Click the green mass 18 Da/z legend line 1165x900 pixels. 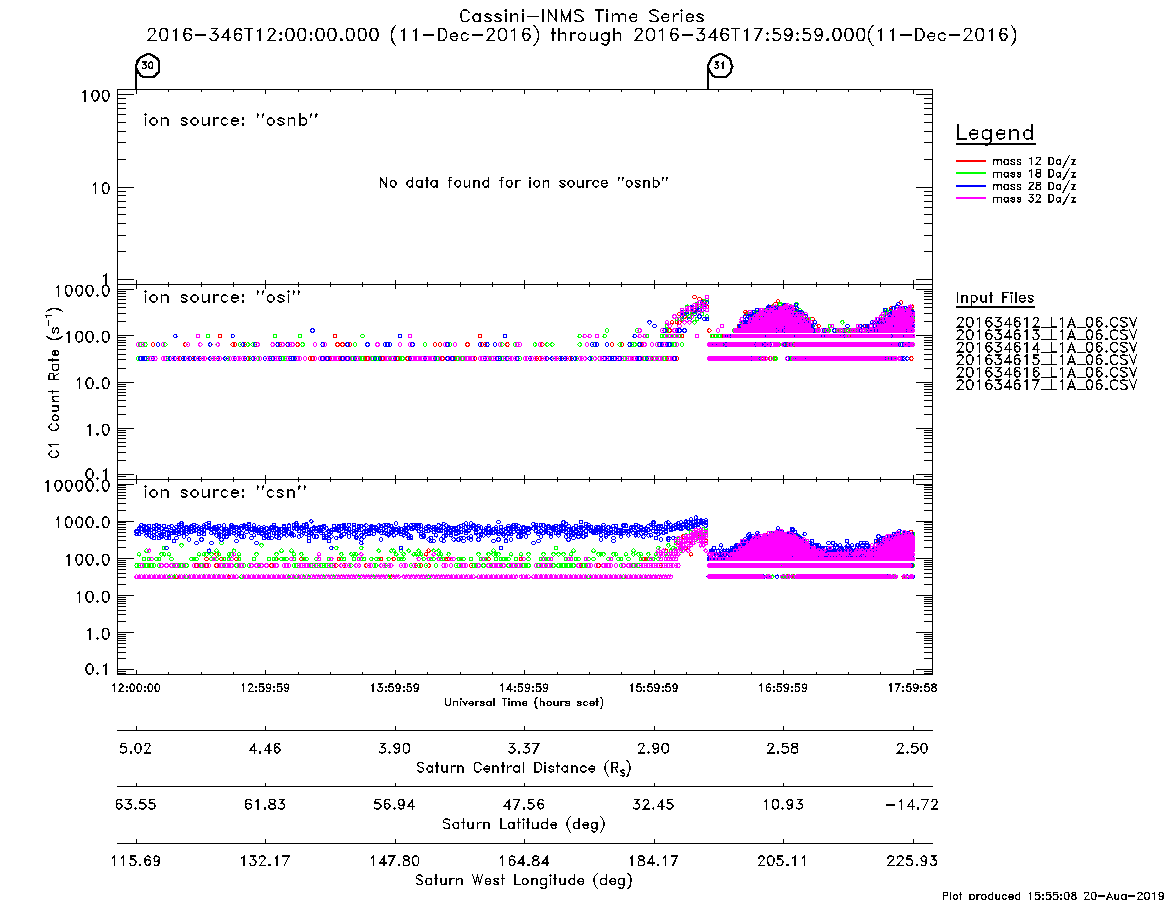(x=970, y=173)
